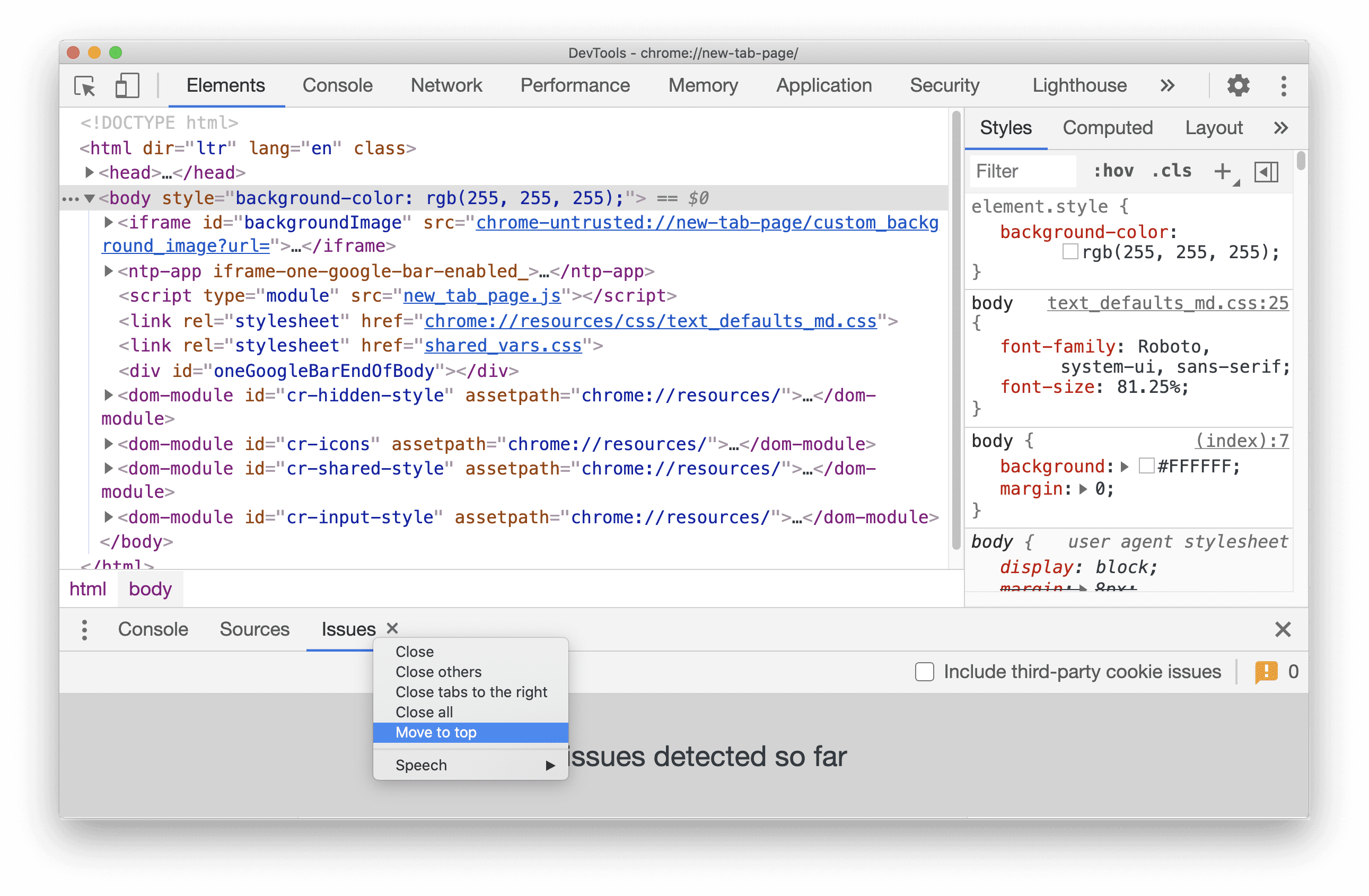Screen dimensions: 1369x896
Task: Click the close Issues tab icon
Action: (392, 628)
